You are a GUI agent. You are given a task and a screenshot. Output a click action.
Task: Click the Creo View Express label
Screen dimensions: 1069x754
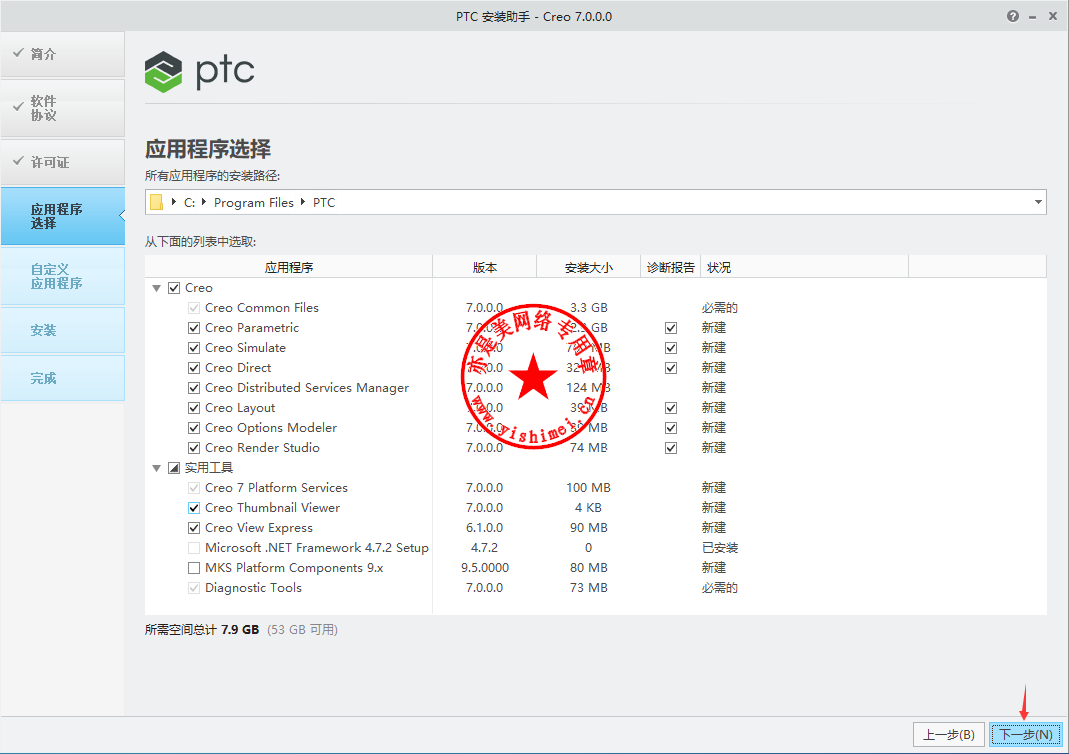[x=259, y=528]
